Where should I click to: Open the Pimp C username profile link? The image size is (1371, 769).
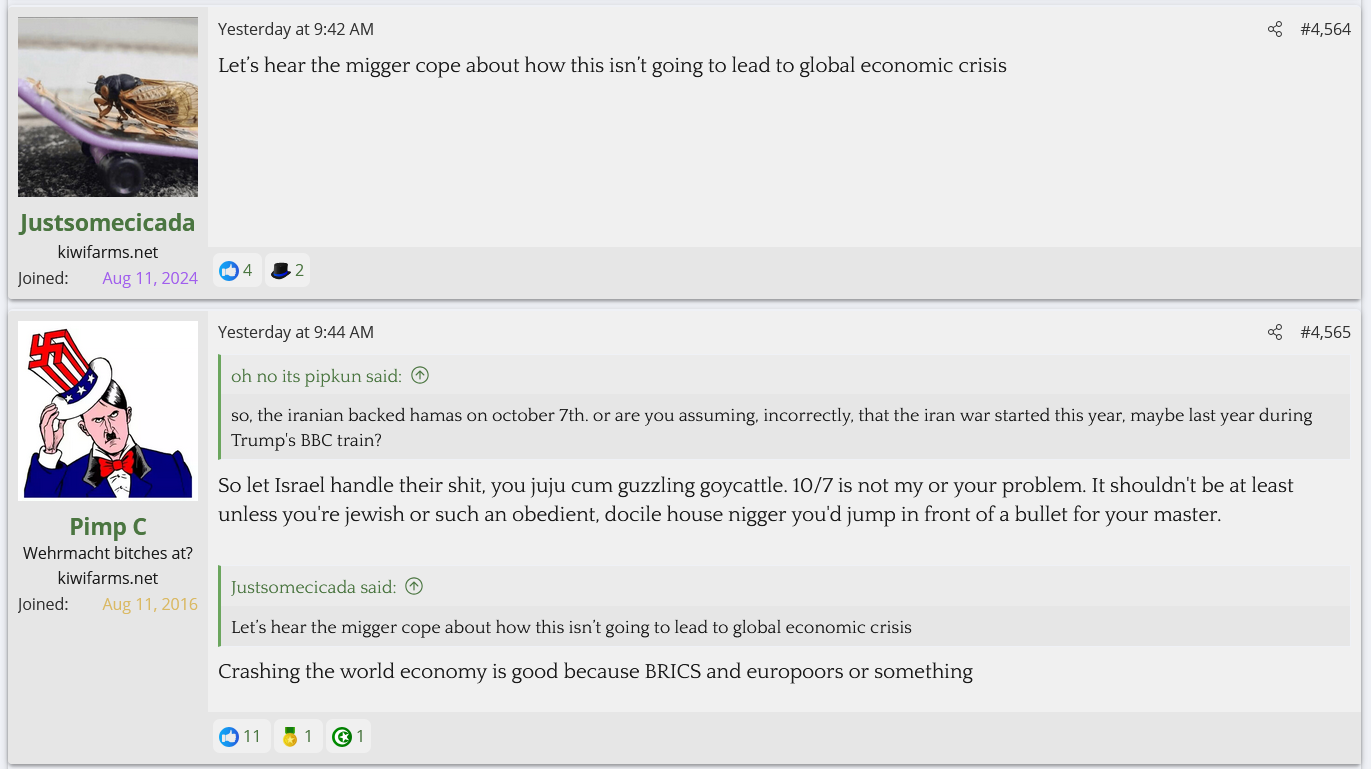point(107,526)
